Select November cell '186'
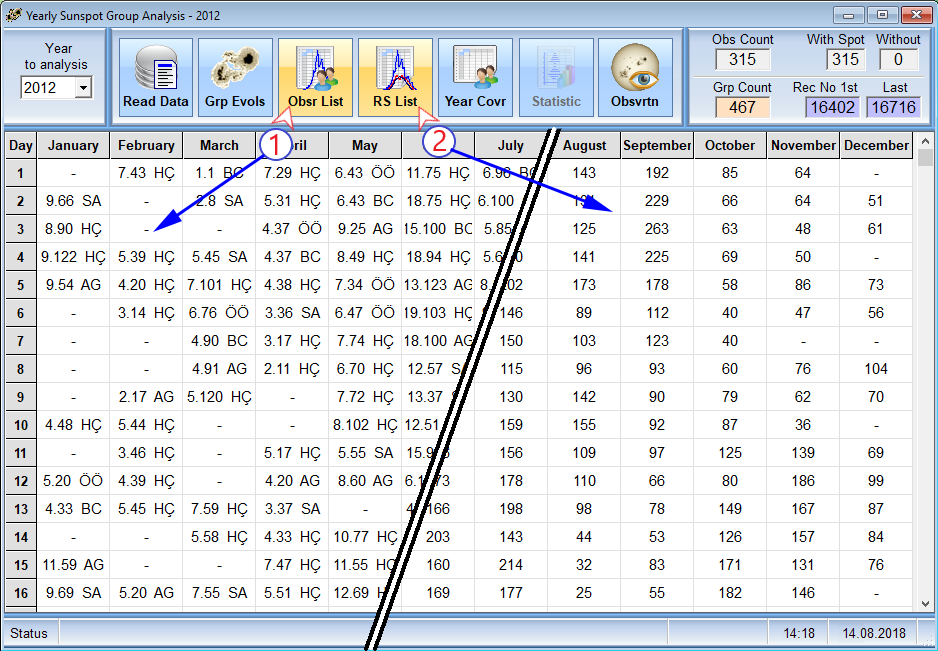This screenshot has width=938, height=651. pos(803,481)
